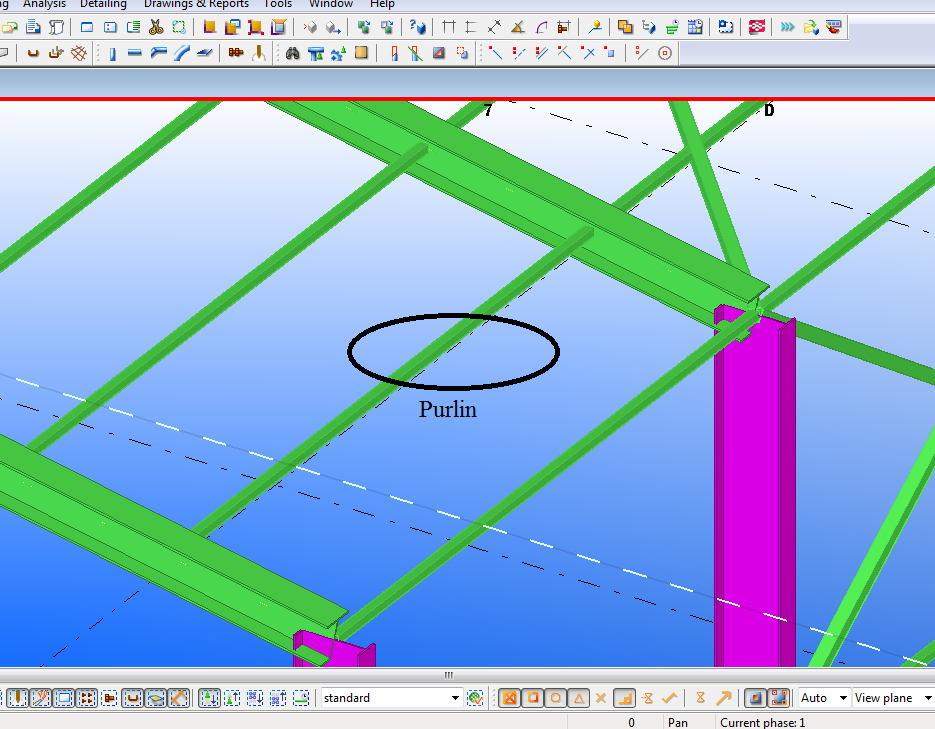Click the binoculars find icon
The width and height of the screenshot is (935, 729).
point(293,53)
